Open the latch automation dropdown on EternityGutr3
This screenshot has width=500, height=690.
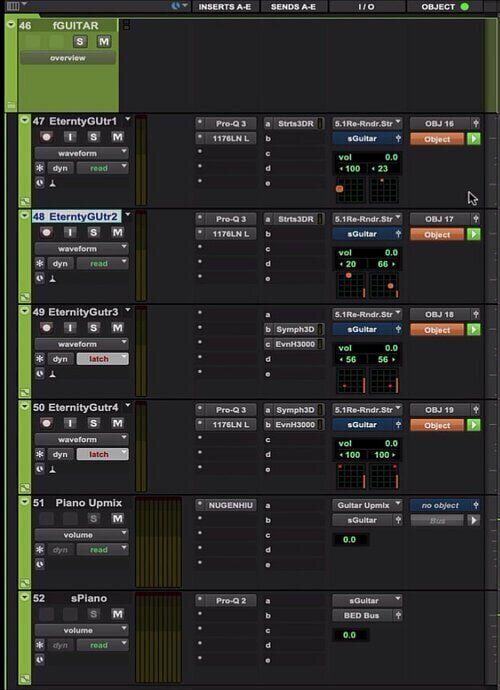(x=103, y=359)
